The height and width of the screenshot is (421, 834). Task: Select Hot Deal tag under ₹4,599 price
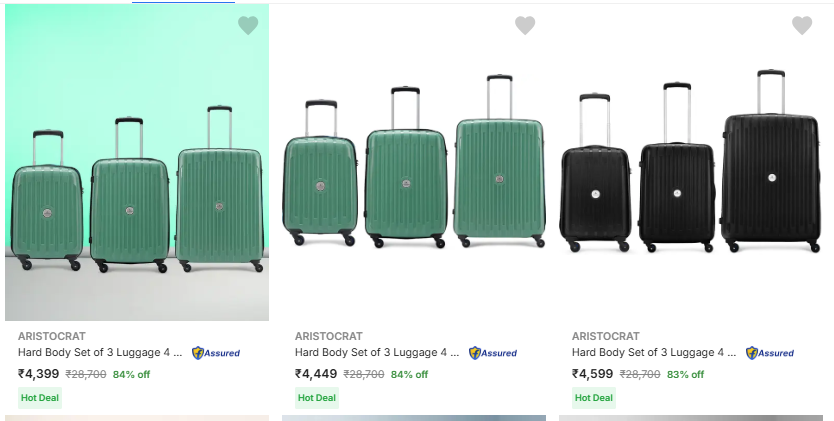(x=594, y=397)
